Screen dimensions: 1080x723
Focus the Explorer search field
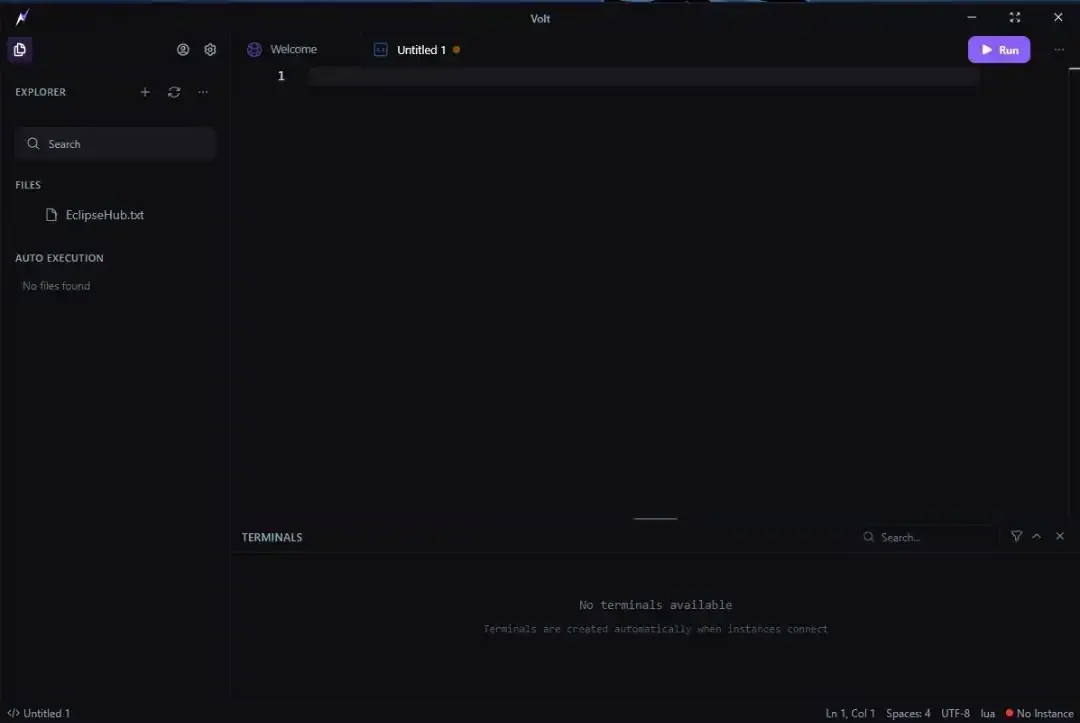[114, 144]
